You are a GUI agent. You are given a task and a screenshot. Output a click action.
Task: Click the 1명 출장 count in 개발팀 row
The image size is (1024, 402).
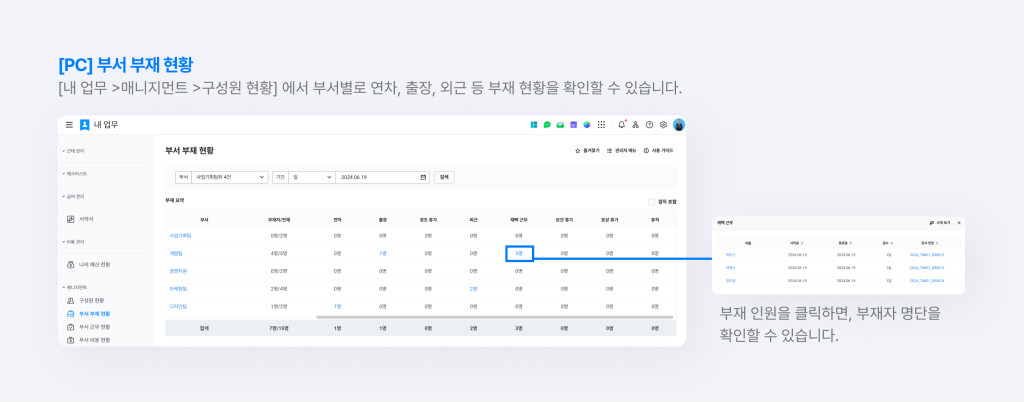click(383, 253)
